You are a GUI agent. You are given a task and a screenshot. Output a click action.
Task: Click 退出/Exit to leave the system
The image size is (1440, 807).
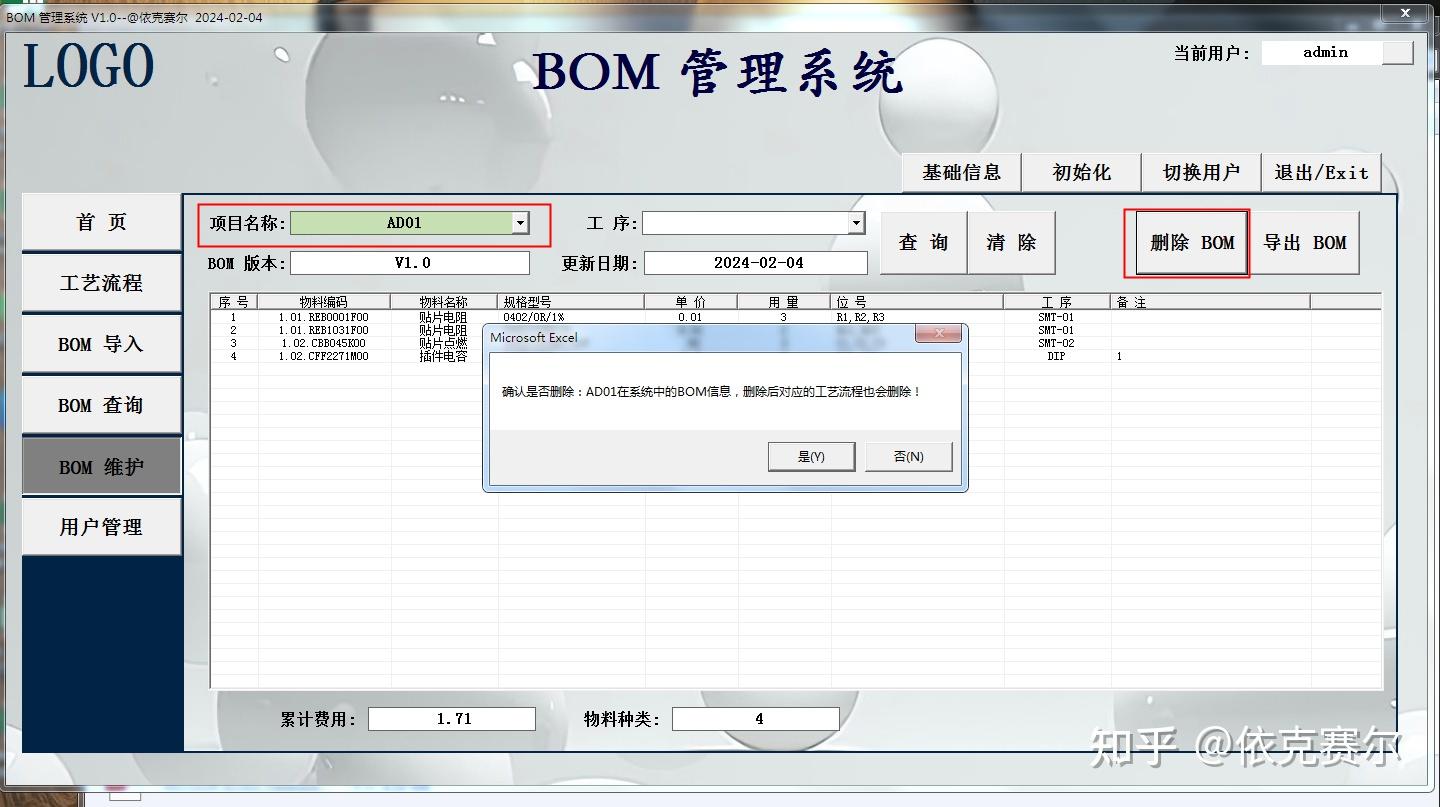(x=1321, y=172)
